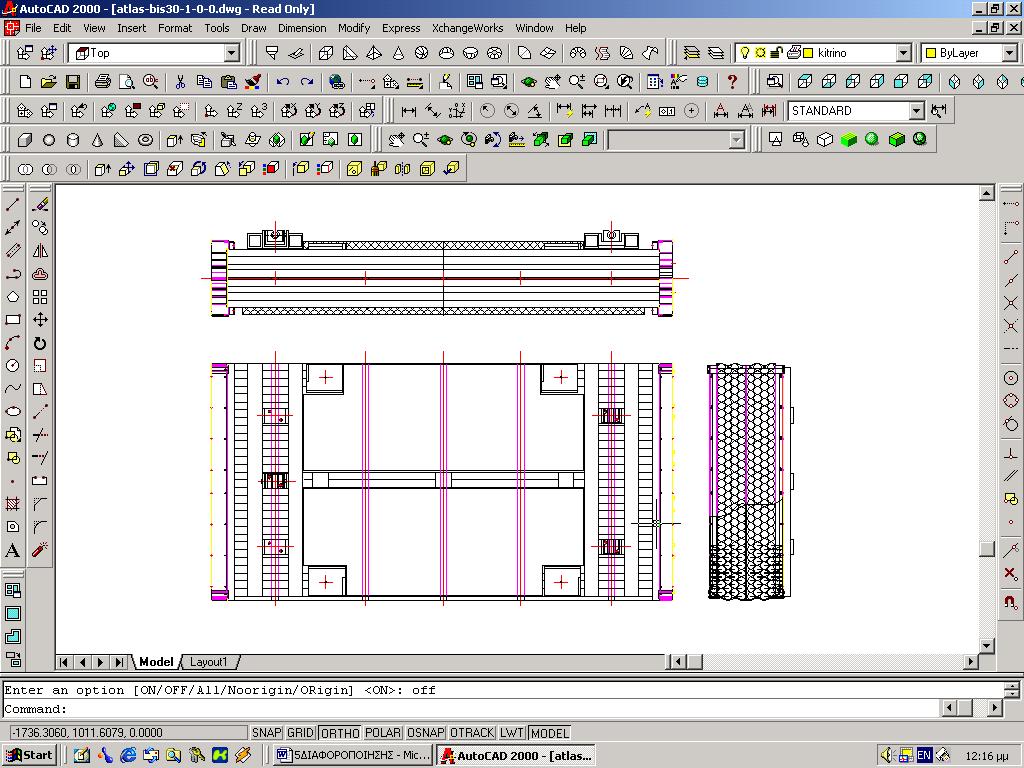Toggle SNAP mode in status bar
The height and width of the screenshot is (768, 1024).
(266, 733)
